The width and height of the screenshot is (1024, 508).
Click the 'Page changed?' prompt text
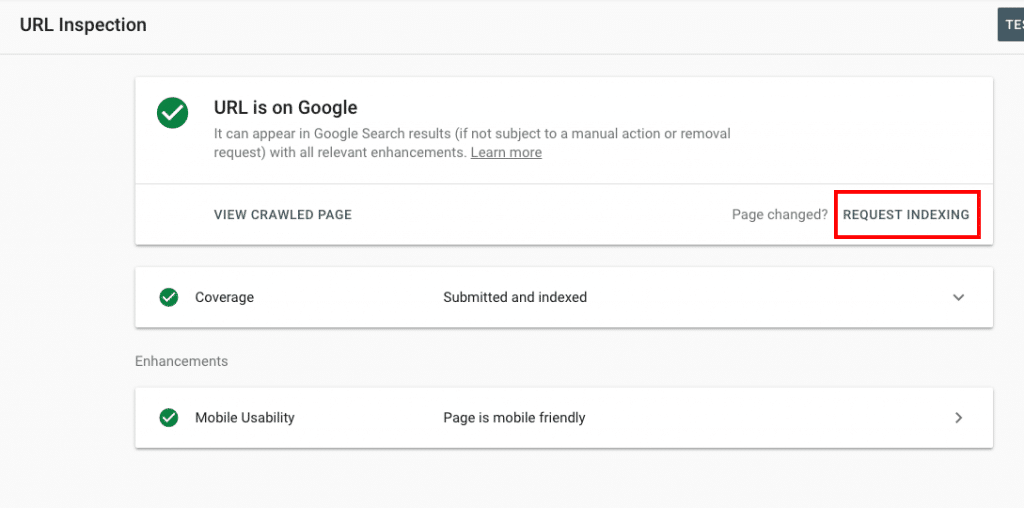point(779,215)
